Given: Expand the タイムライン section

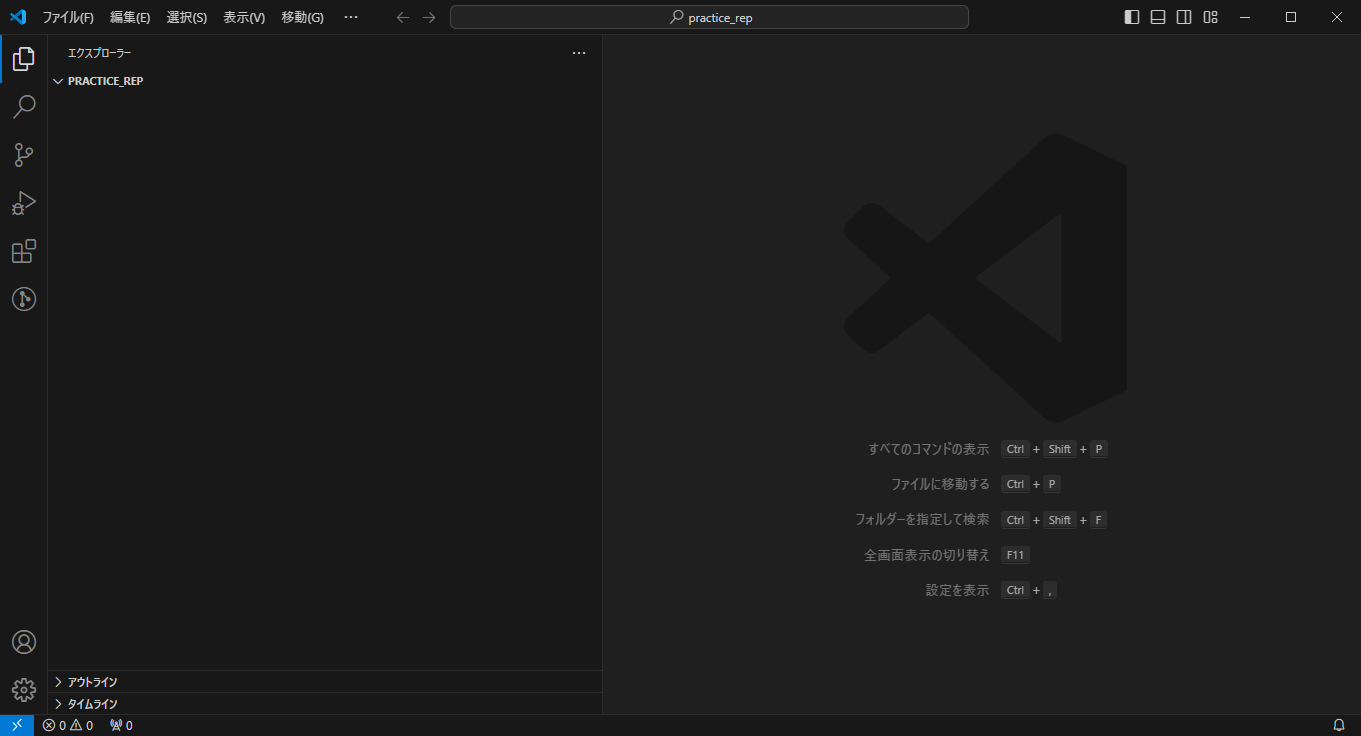Looking at the screenshot, I should (x=325, y=704).
